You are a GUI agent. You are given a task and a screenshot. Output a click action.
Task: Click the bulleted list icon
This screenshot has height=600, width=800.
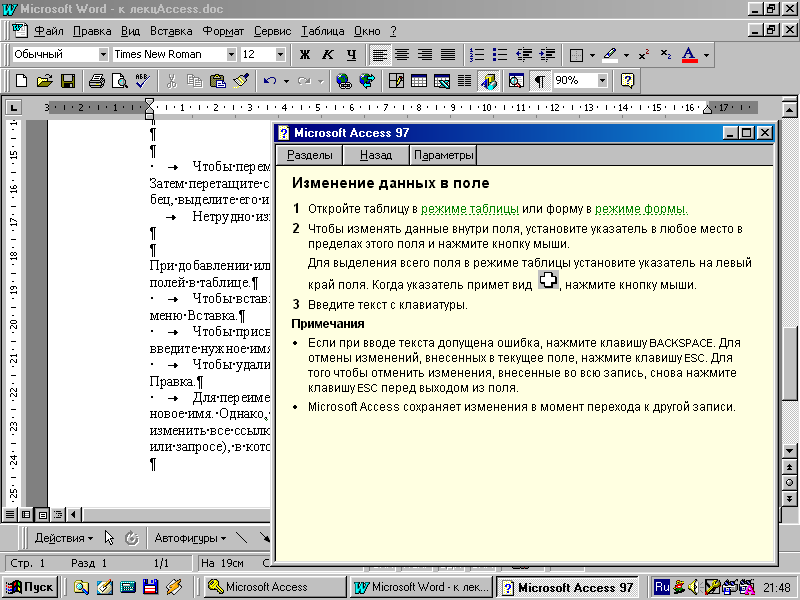pyautogui.click(x=499, y=54)
